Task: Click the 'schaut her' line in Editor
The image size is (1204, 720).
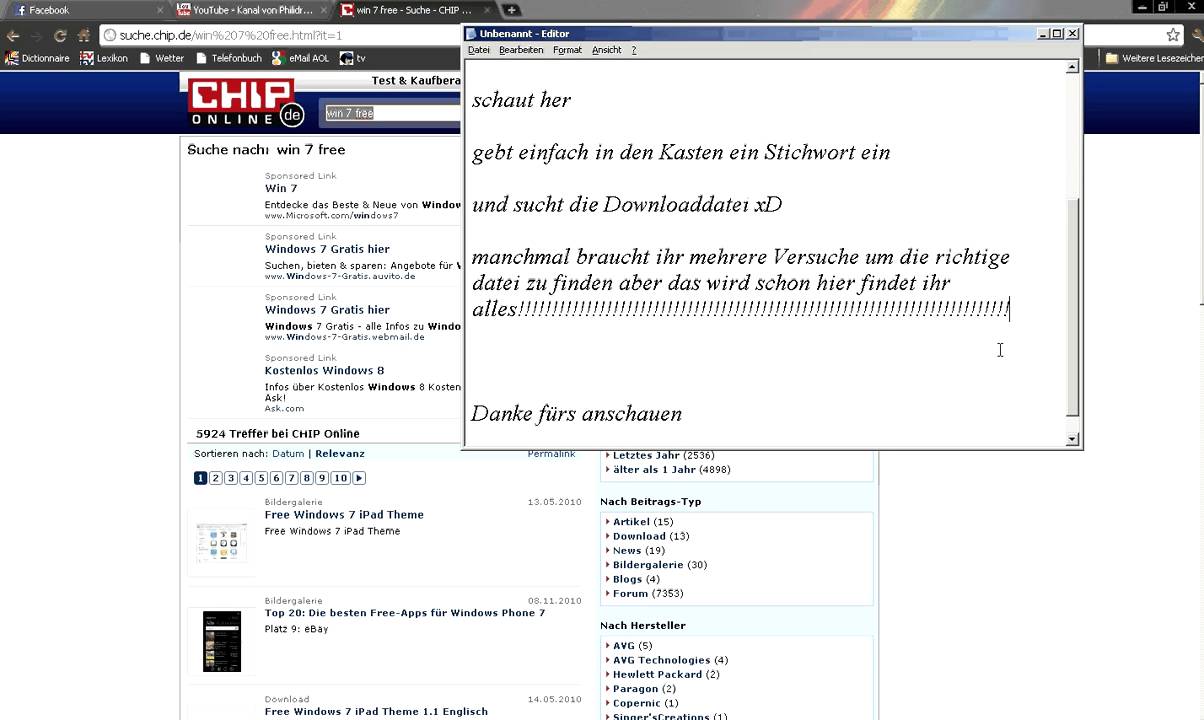Action: coord(521,100)
